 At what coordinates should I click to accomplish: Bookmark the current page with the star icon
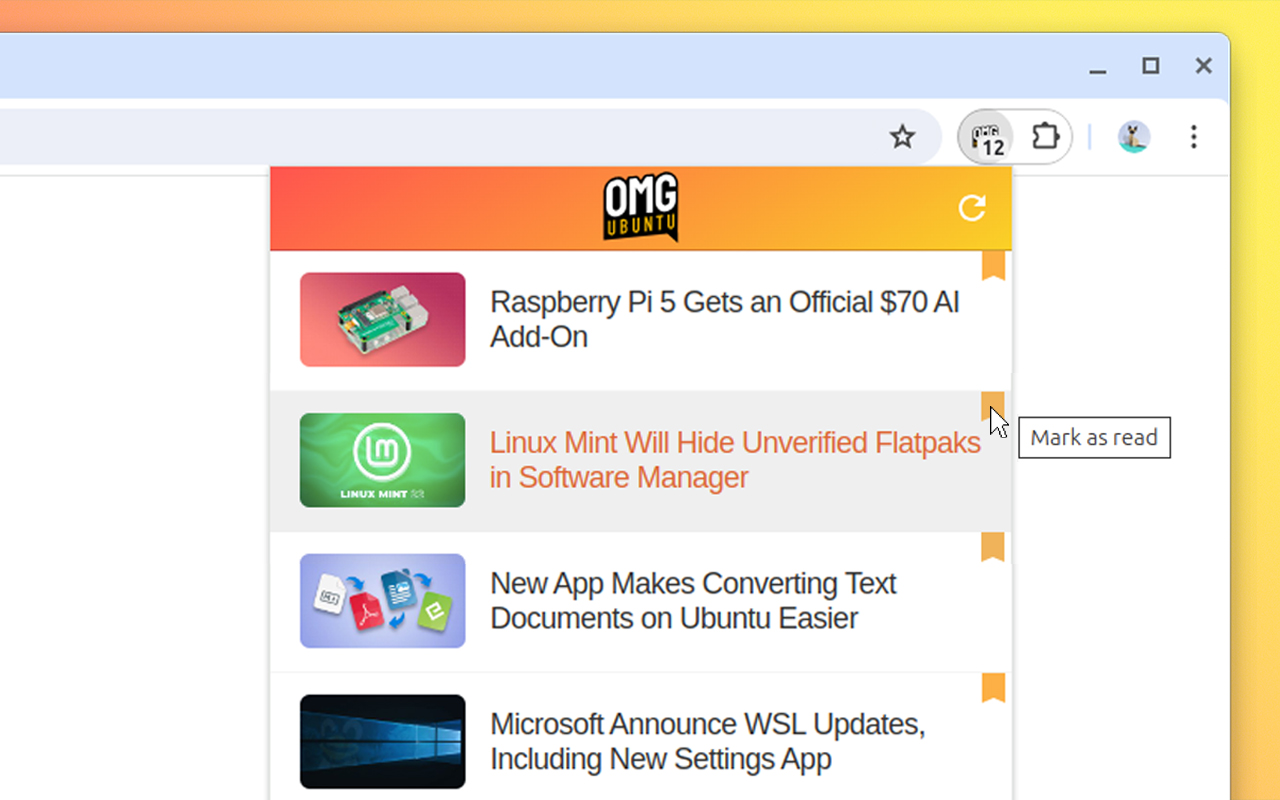click(x=903, y=137)
